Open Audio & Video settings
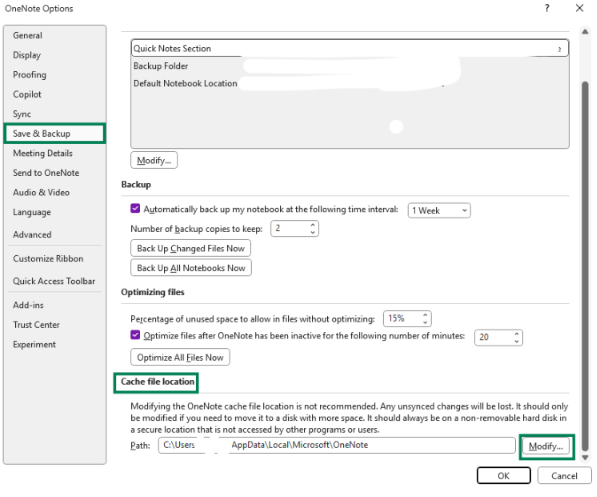Viewport: 597px width, 497px height. 41,192
